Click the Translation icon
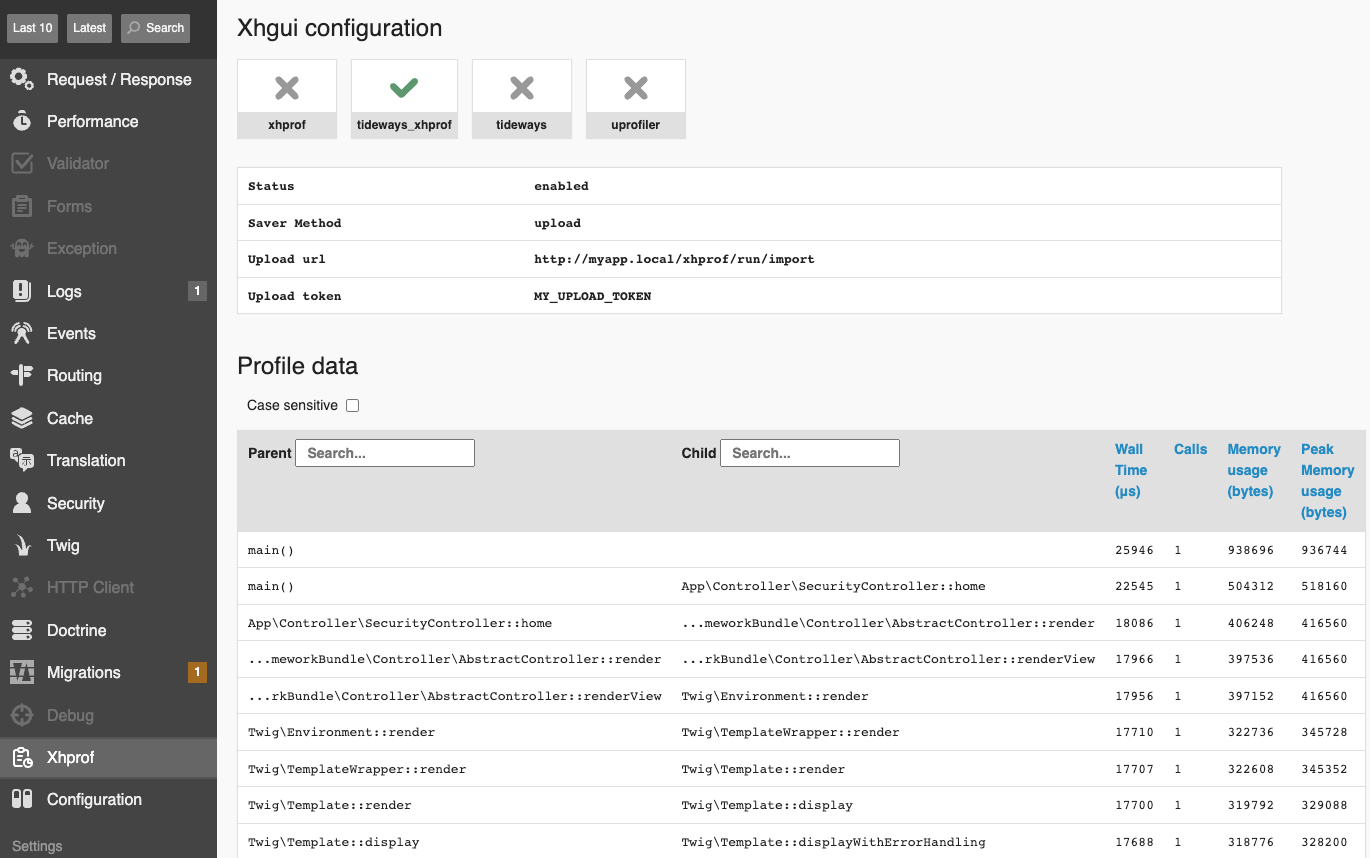The image size is (1370, 858). (x=22, y=460)
